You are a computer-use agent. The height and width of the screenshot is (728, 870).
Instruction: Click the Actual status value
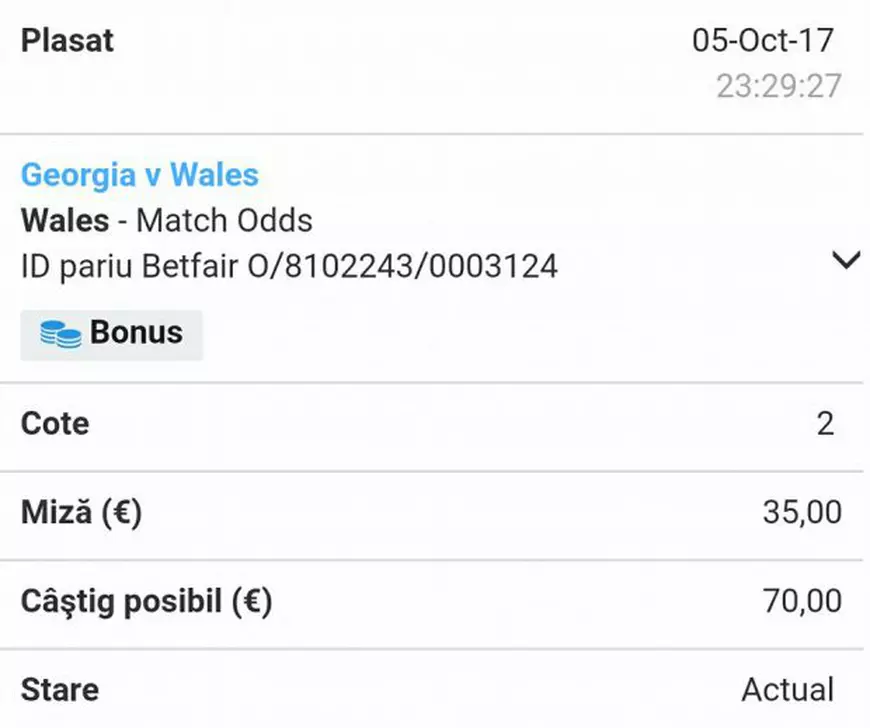tap(787, 690)
